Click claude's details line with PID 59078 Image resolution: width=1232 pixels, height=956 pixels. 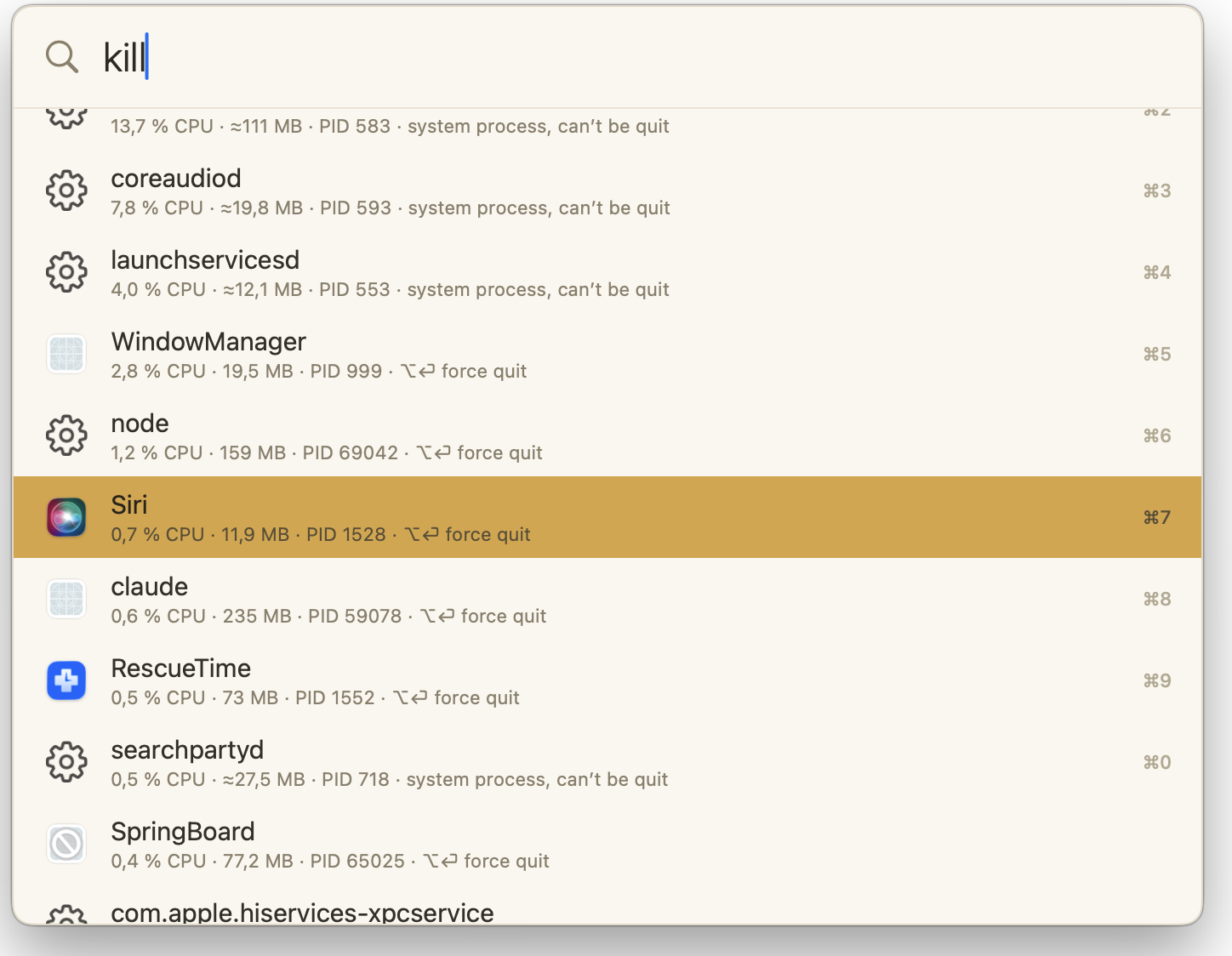pos(328,617)
